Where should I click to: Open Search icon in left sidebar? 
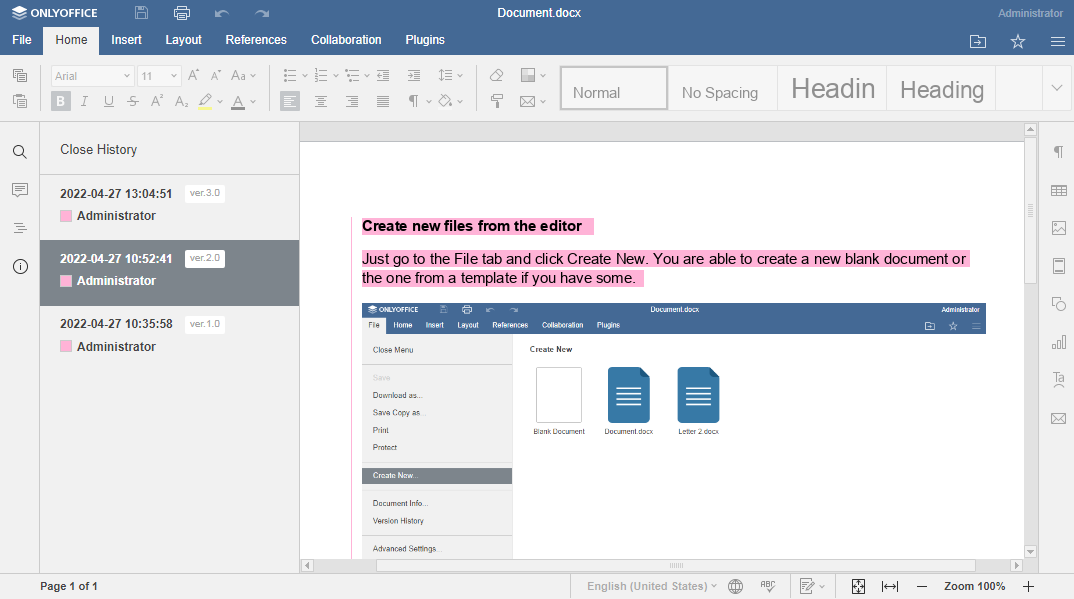[20, 152]
